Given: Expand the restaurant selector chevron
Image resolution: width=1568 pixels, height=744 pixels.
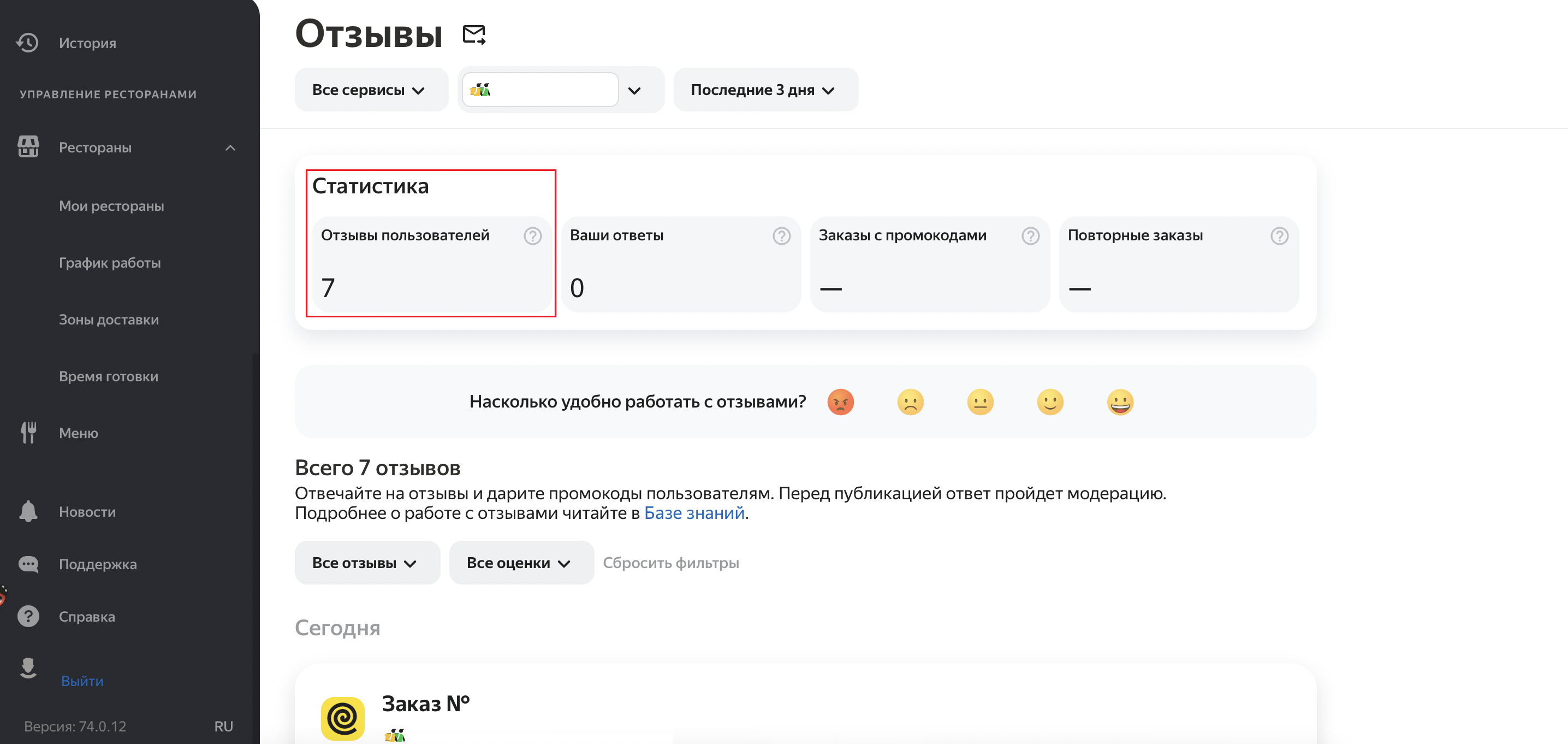Looking at the screenshot, I should click(634, 91).
